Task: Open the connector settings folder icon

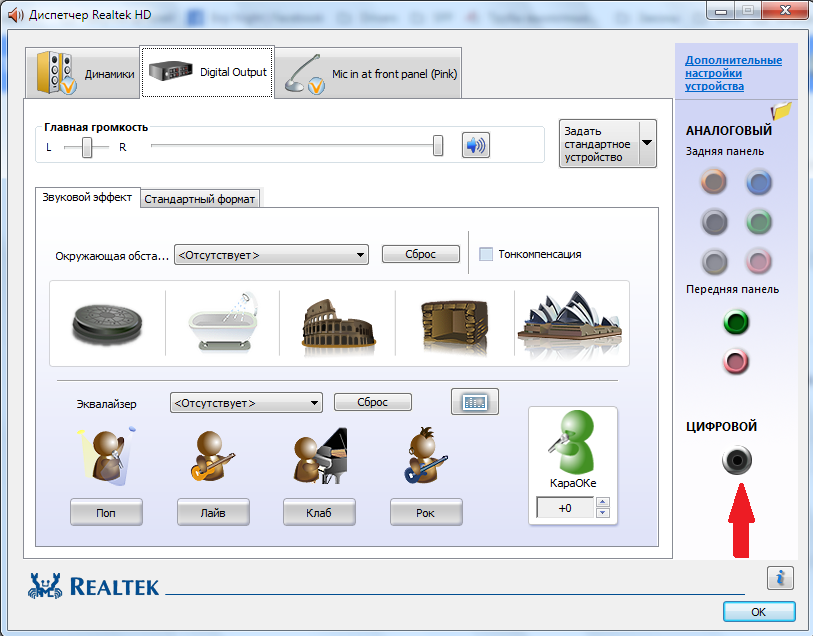Action: click(781, 110)
